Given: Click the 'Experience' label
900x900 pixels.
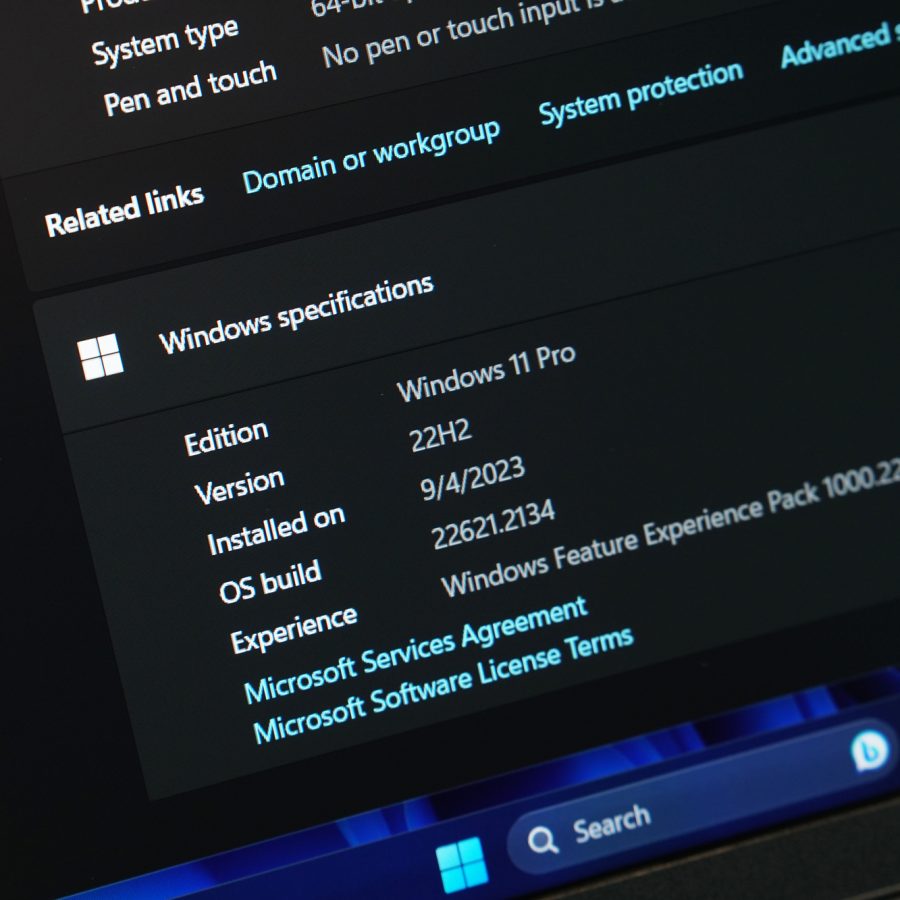Looking at the screenshot, I should coord(294,629).
